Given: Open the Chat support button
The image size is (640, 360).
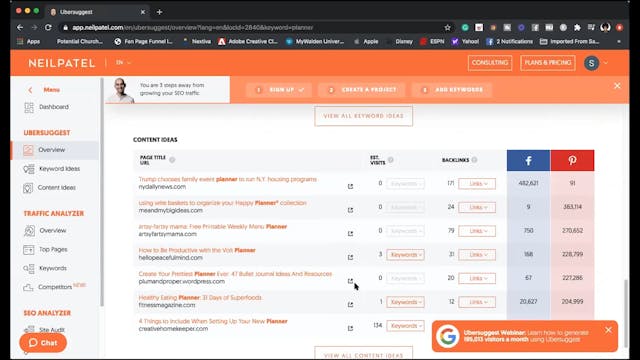Looking at the screenshot, I should (43, 343).
